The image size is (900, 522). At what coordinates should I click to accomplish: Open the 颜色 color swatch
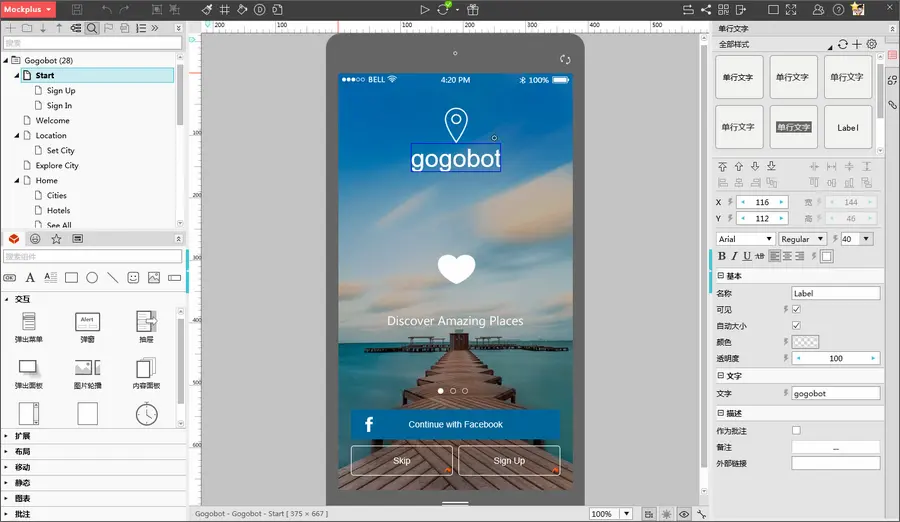[805, 342]
